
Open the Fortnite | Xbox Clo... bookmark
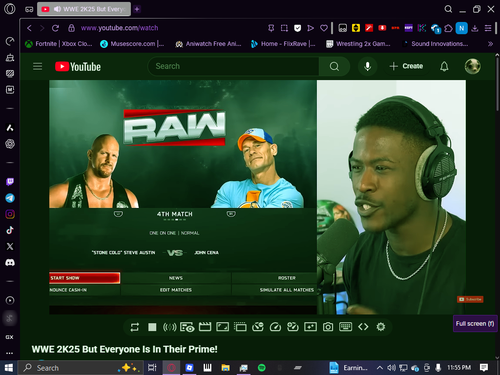pyautogui.click(x=59, y=44)
